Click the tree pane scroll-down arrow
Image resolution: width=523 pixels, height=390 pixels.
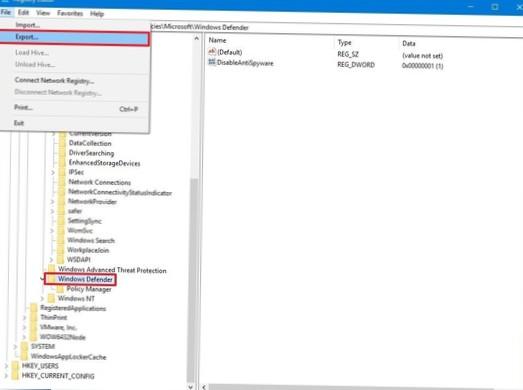tap(190, 387)
